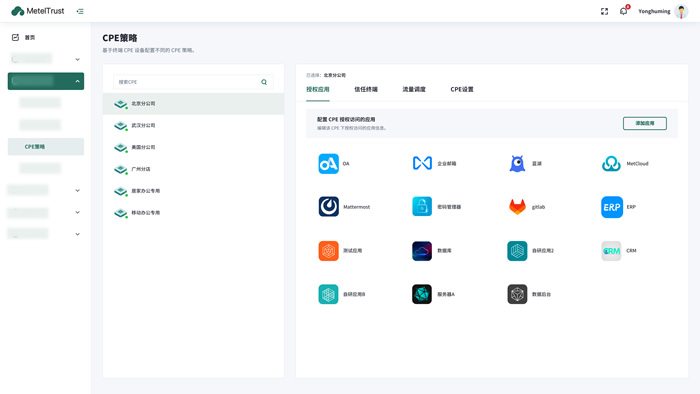The height and width of the screenshot is (394, 700).
Task: Open the 服务器A icon
Action: pyautogui.click(x=422, y=294)
